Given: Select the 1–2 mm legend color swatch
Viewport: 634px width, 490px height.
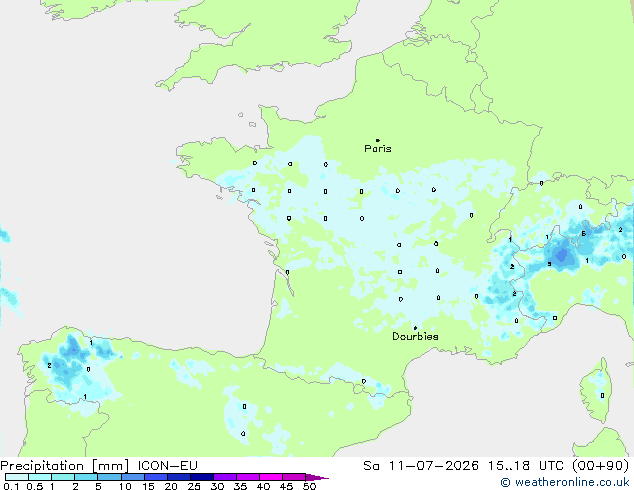Looking at the screenshot, I should click(x=63, y=477).
